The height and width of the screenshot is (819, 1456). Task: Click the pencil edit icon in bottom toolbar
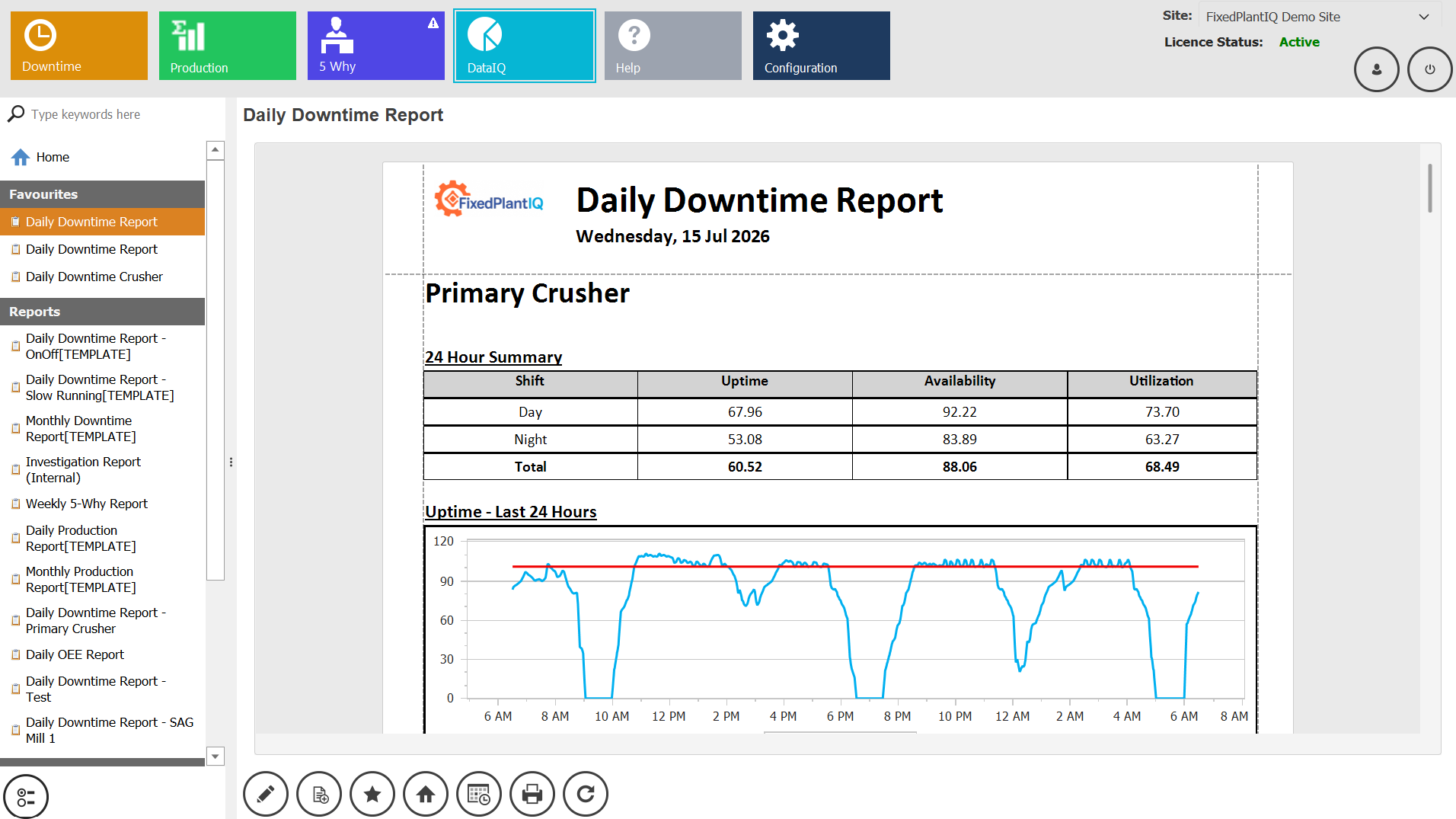(x=266, y=794)
